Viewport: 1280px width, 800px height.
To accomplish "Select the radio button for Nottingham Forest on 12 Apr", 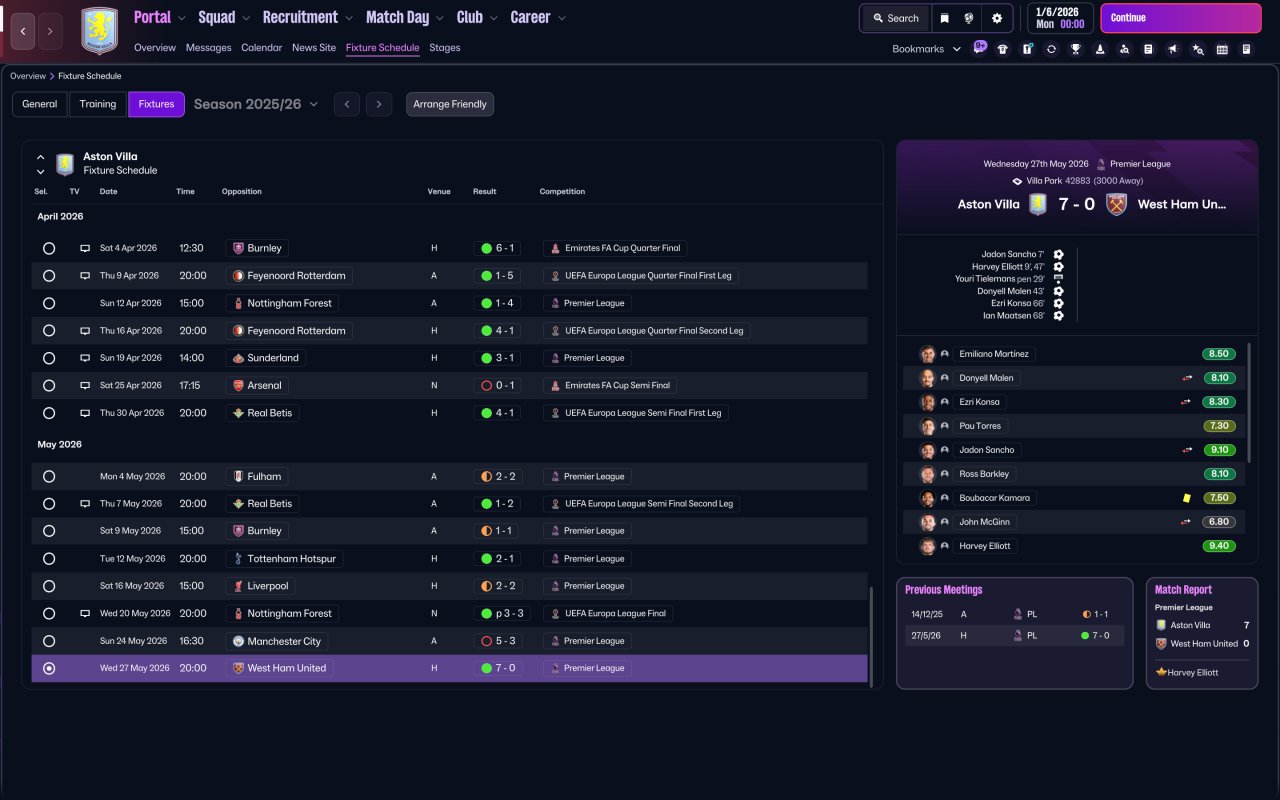I will [49, 303].
